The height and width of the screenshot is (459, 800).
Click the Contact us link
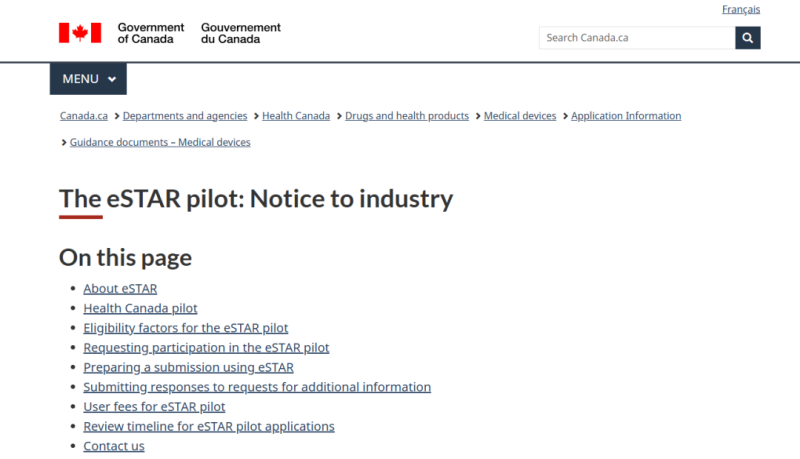pyautogui.click(x=114, y=446)
